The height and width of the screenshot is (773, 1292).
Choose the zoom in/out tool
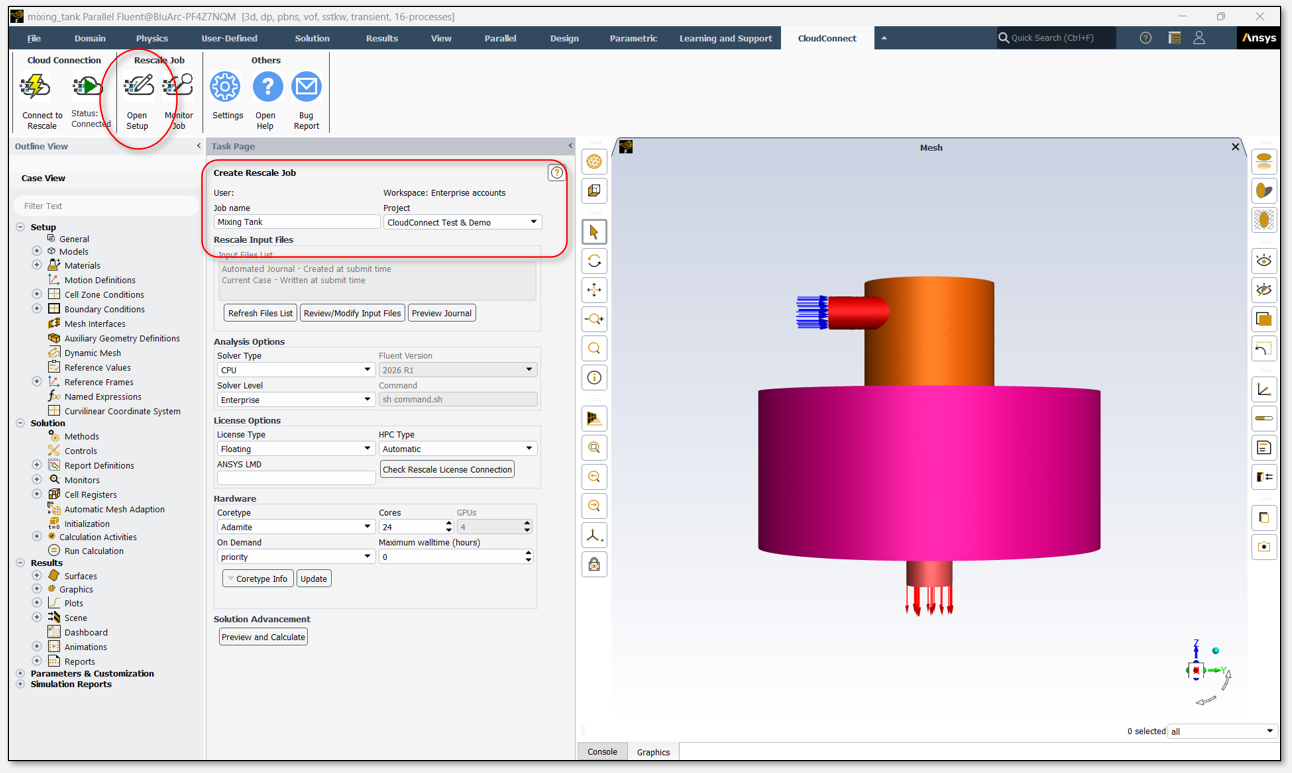tap(594, 319)
